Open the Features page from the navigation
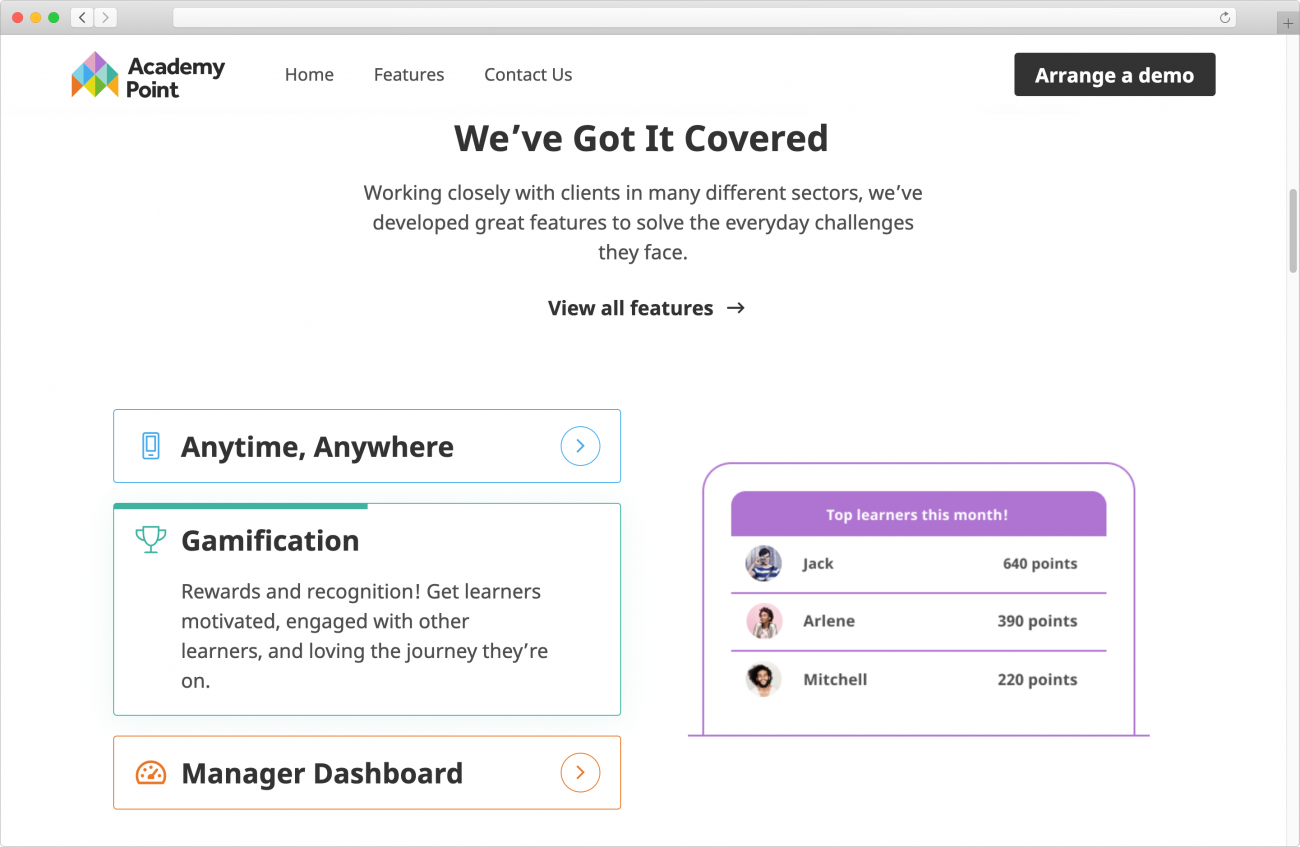 (409, 74)
